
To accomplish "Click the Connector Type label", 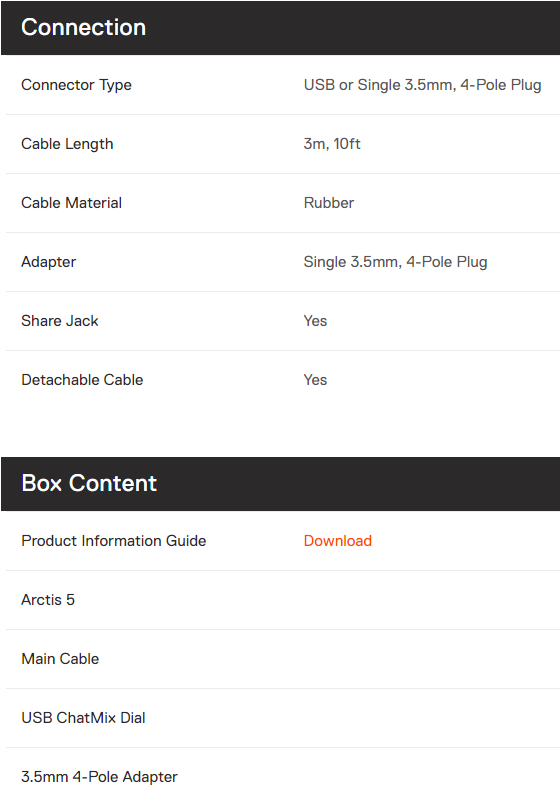I will click(x=76, y=85).
